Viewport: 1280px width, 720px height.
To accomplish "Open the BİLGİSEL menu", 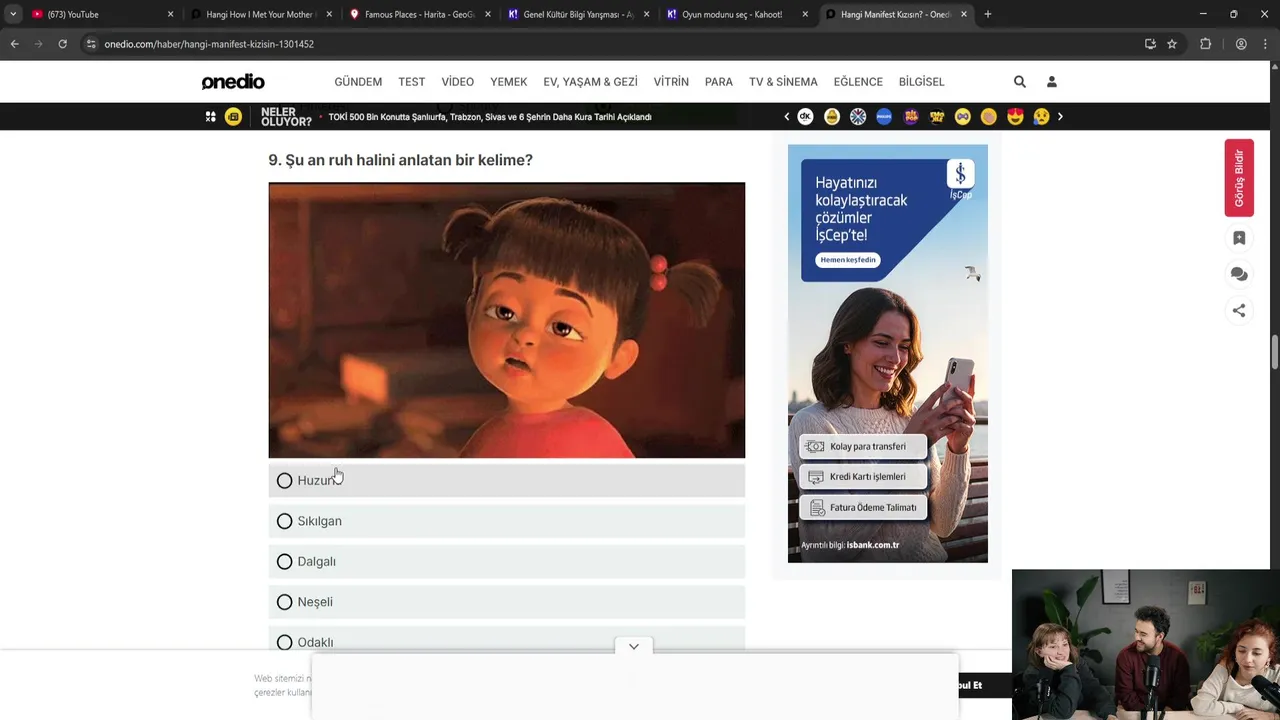I will pyautogui.click(x=921, y=82).
